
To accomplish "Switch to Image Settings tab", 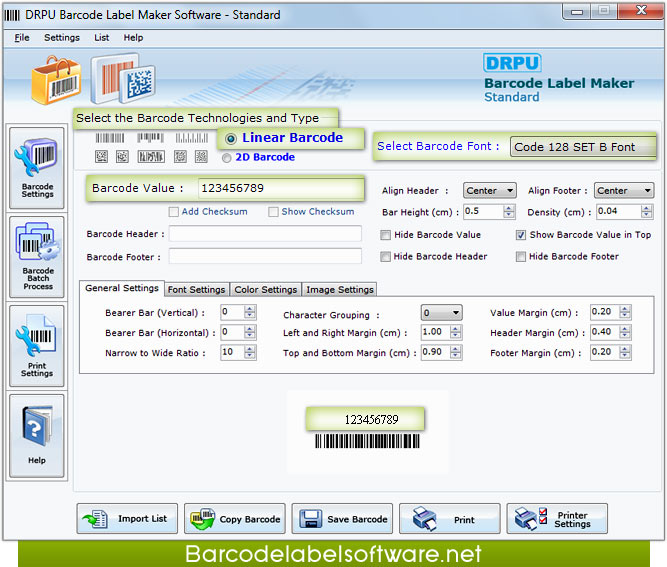I will (x=339, y=290).
